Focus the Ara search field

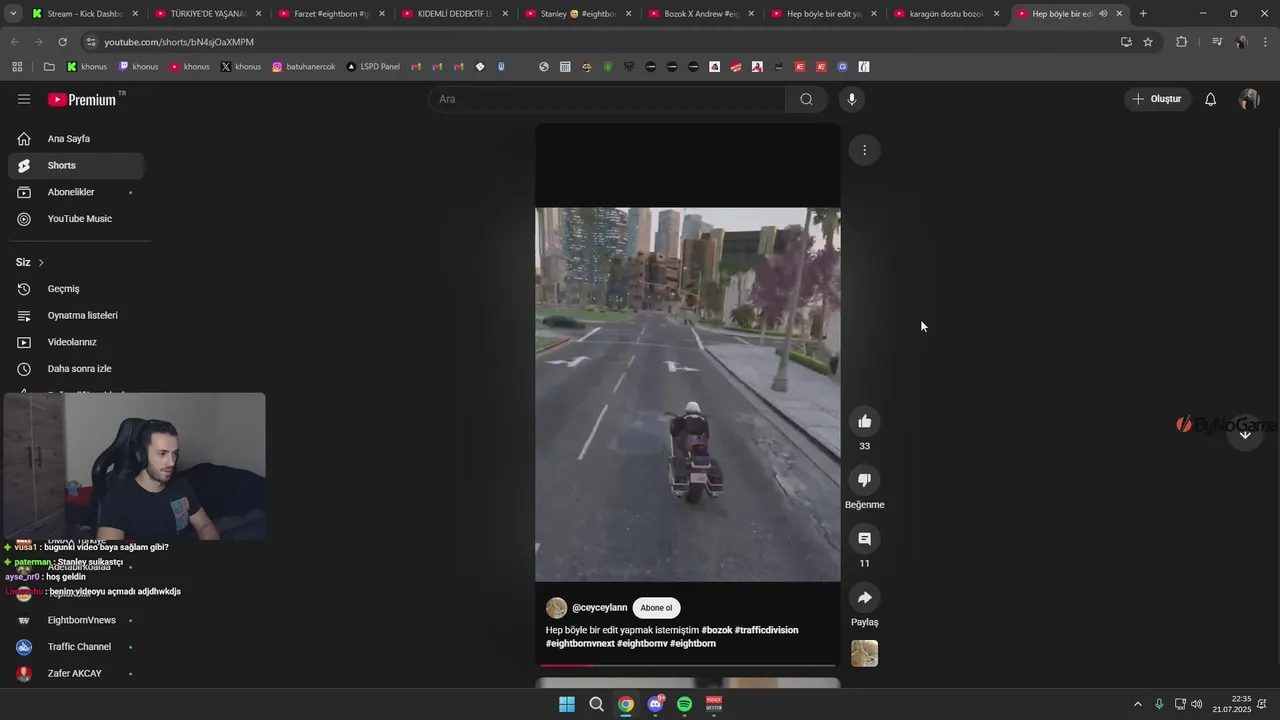pyautogui.click(x=608, y=99)
